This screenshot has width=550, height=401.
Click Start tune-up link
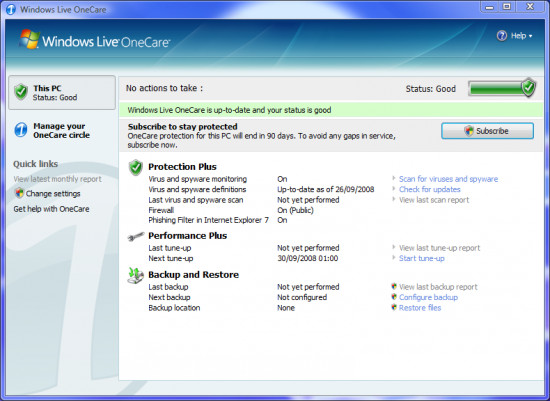[x=422, y=259]
